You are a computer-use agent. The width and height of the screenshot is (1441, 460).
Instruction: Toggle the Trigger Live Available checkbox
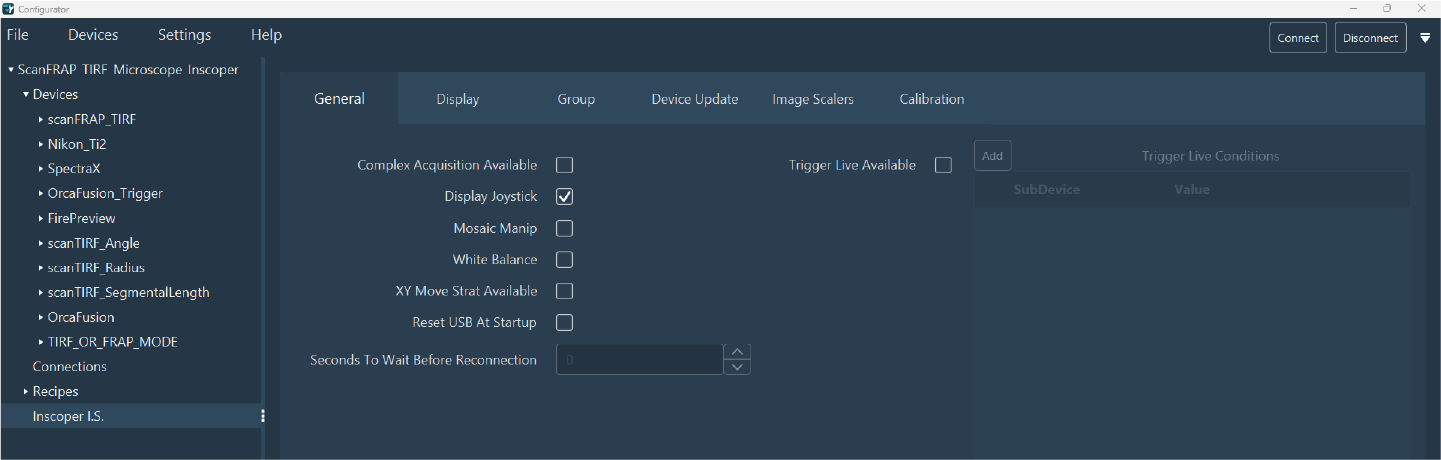[943, 165]
